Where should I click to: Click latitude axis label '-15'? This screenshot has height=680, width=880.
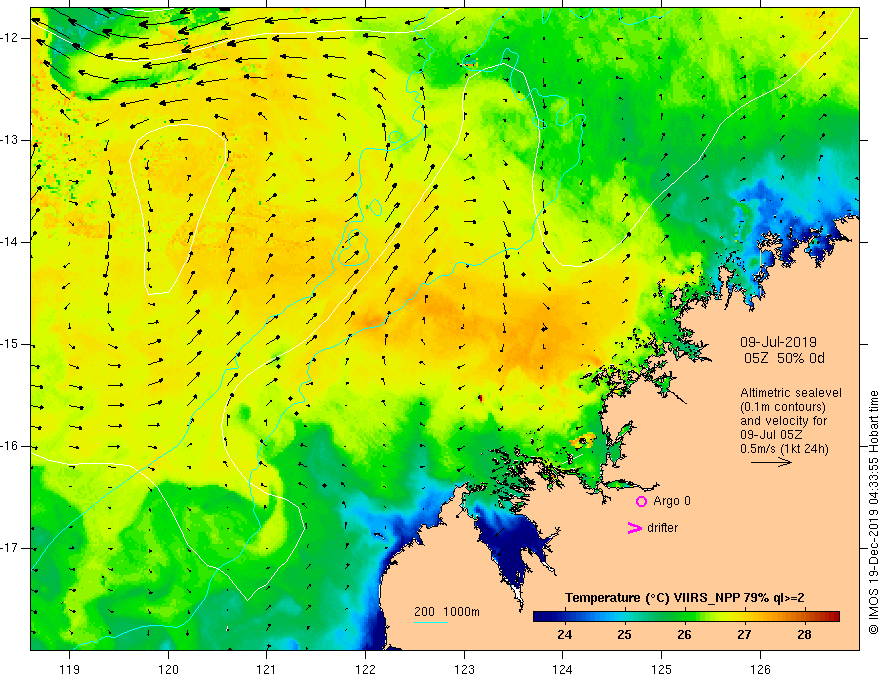coord(10,344)
